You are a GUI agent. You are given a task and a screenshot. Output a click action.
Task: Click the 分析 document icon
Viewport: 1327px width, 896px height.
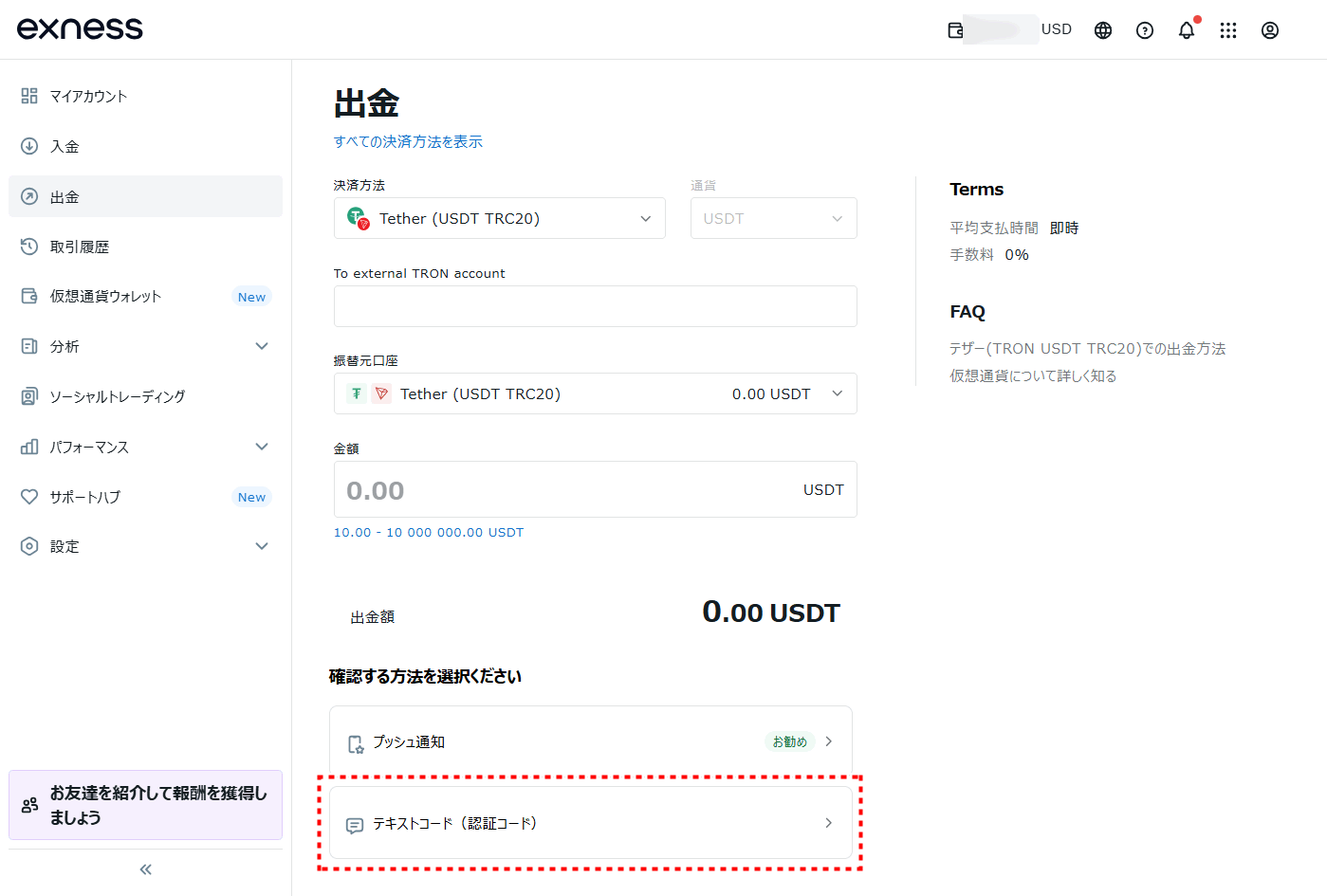pyautogui.click(x=29, y=346)
